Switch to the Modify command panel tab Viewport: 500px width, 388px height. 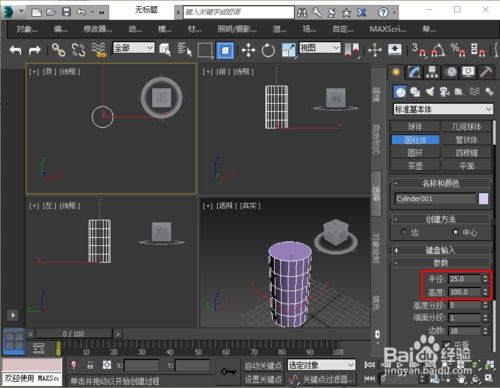coord(414,72)
